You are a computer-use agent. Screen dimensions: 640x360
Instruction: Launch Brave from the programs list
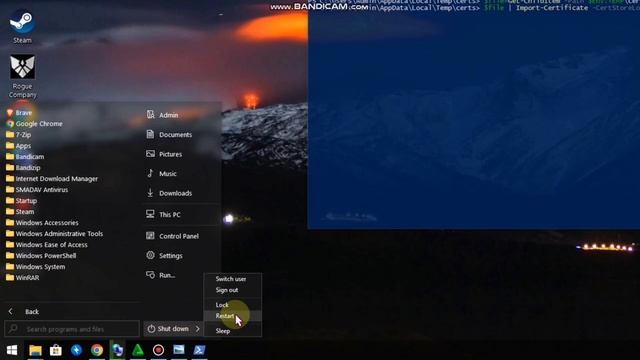coord(19,113)
